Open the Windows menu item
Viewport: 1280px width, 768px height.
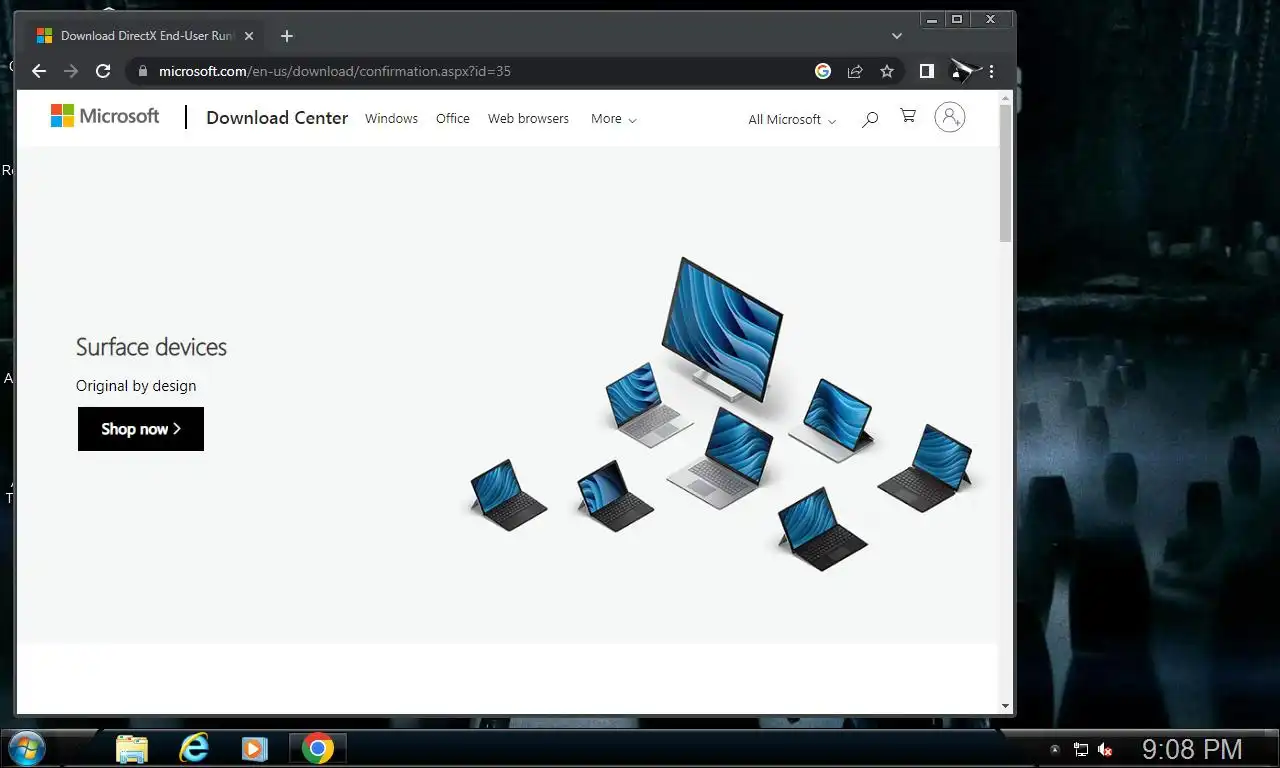(x=391, y=118)
